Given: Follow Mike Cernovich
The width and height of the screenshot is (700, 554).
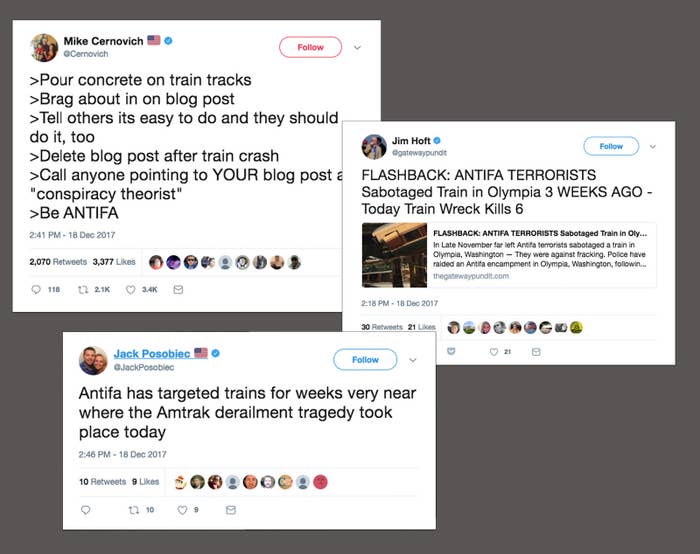Looking at the screenshot, I should [x=310, y=47].
